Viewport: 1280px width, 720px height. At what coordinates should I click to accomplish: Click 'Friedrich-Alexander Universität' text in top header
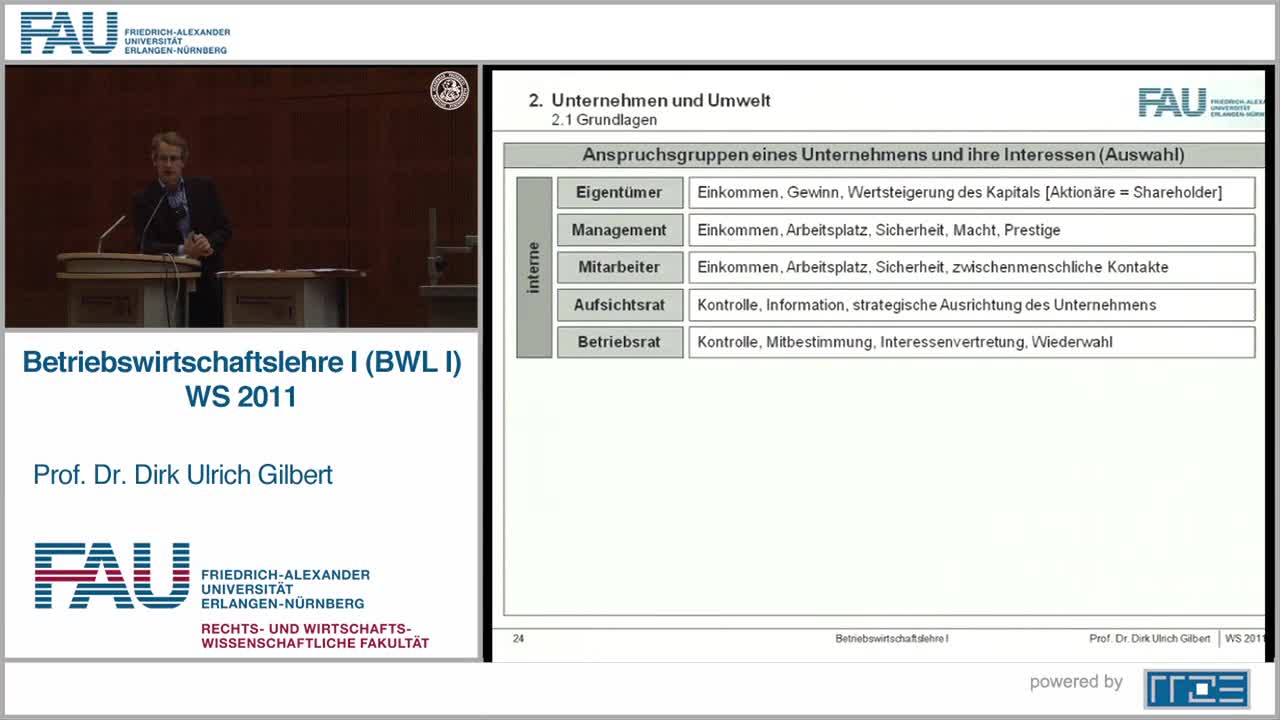point(177,41)
